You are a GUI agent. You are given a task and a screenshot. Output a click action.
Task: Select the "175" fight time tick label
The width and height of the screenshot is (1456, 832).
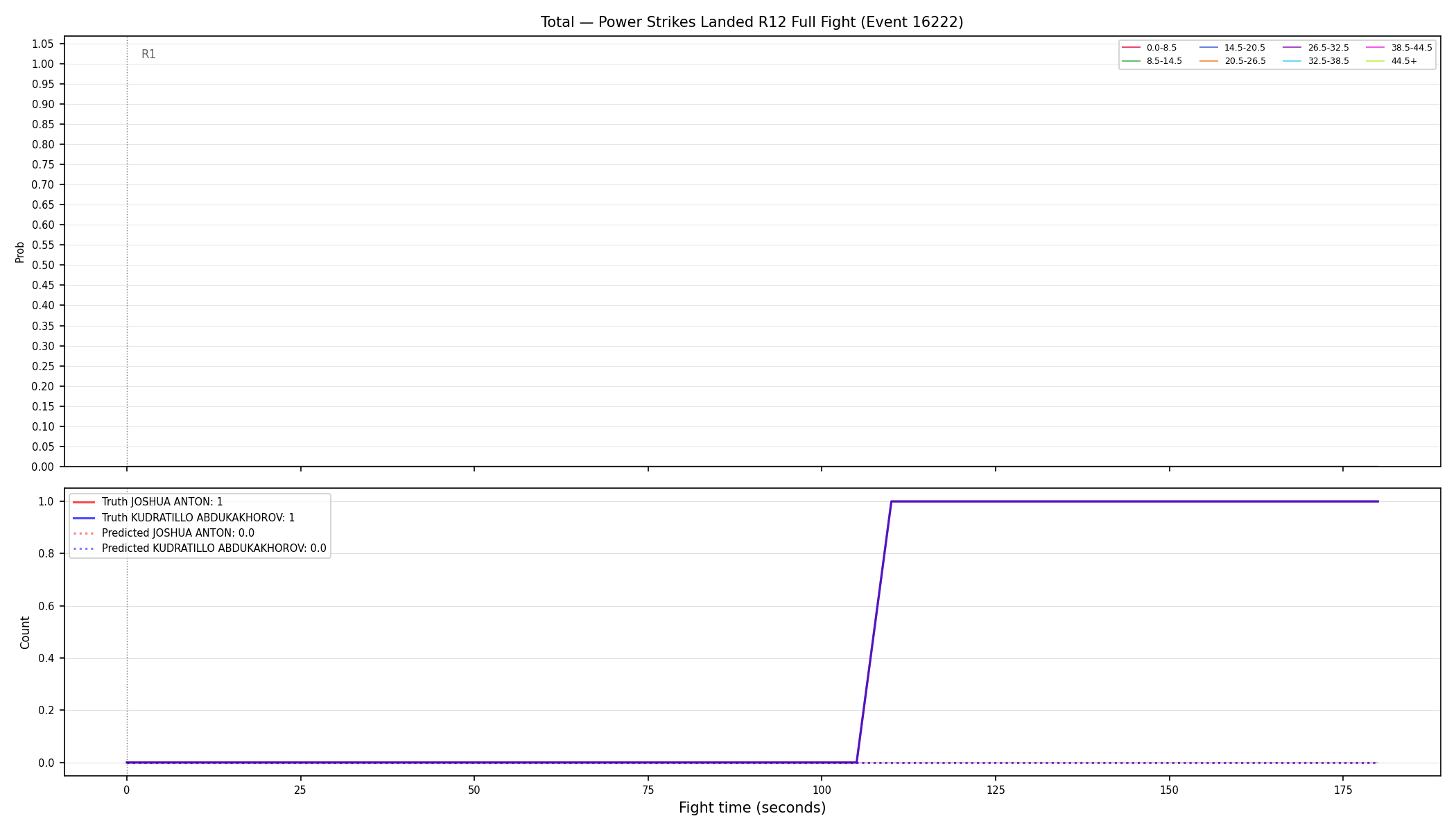tap(1343, 790)
